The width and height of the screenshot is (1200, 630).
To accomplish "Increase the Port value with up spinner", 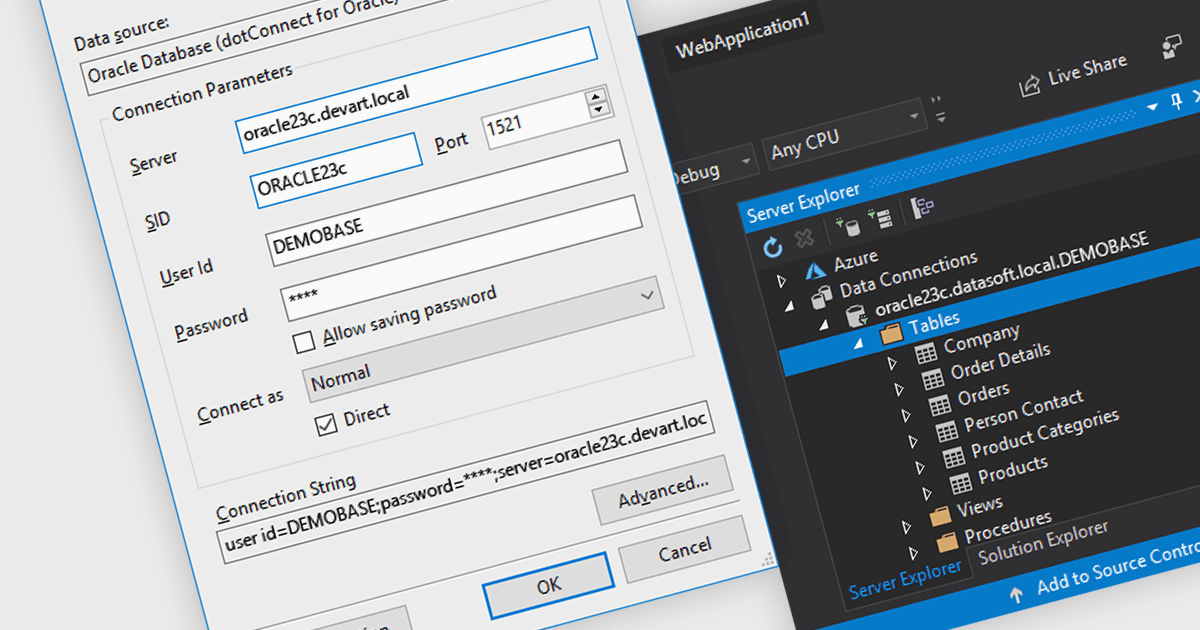I will click(598, 95).
